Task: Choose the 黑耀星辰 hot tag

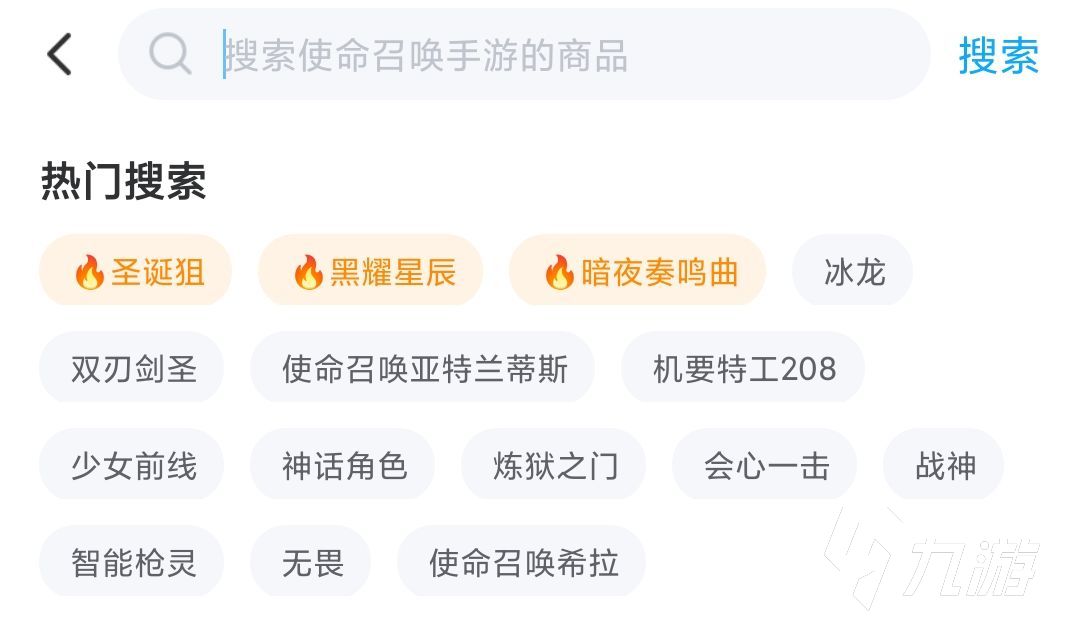Action: [x=370, y=271]
